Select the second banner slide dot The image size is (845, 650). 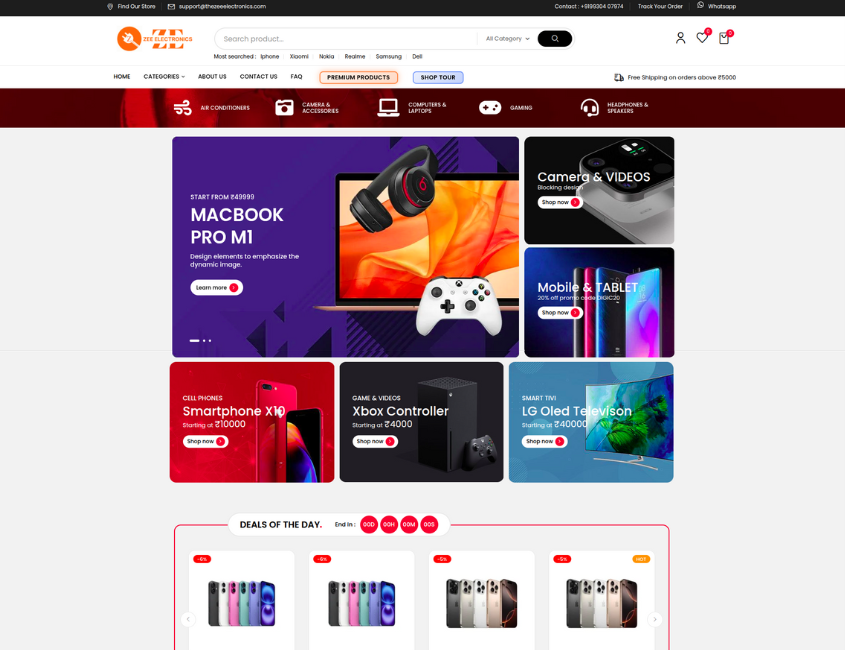[204, 341]
